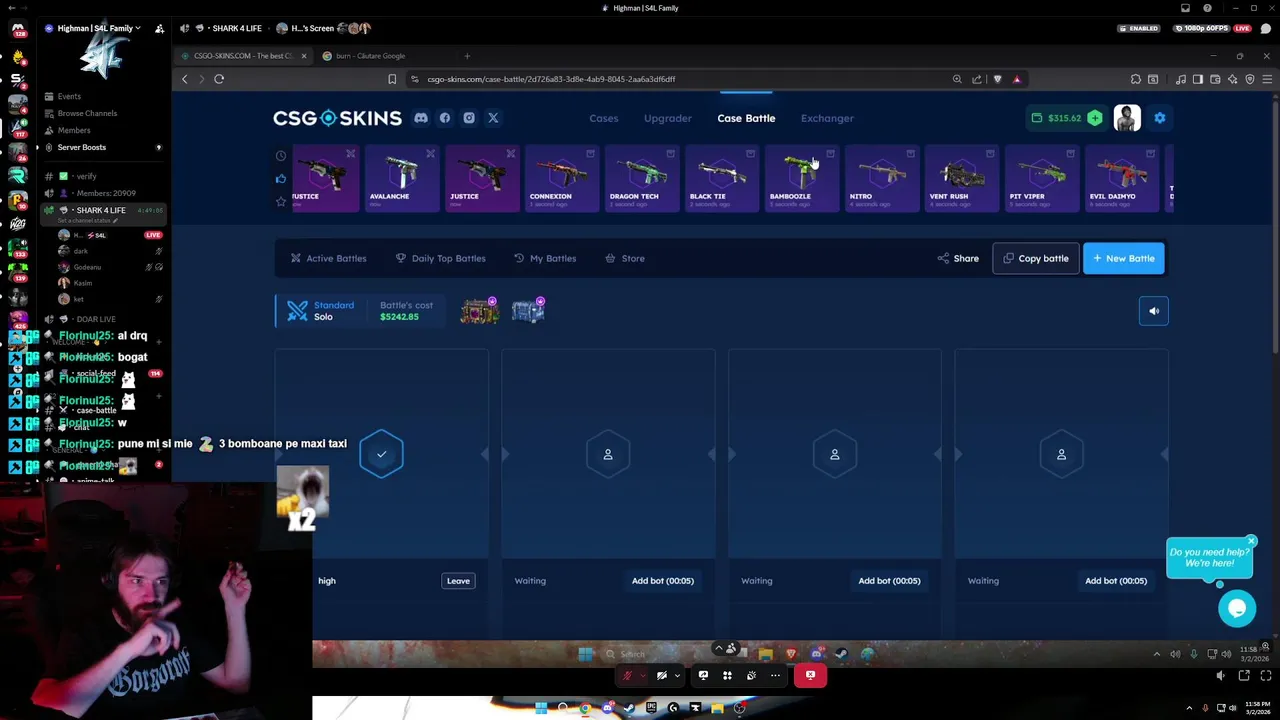The width and height of the screenshot is (1280, 720).
Task: Click the user profile avatar
Action: click(x=1127, y=118)
